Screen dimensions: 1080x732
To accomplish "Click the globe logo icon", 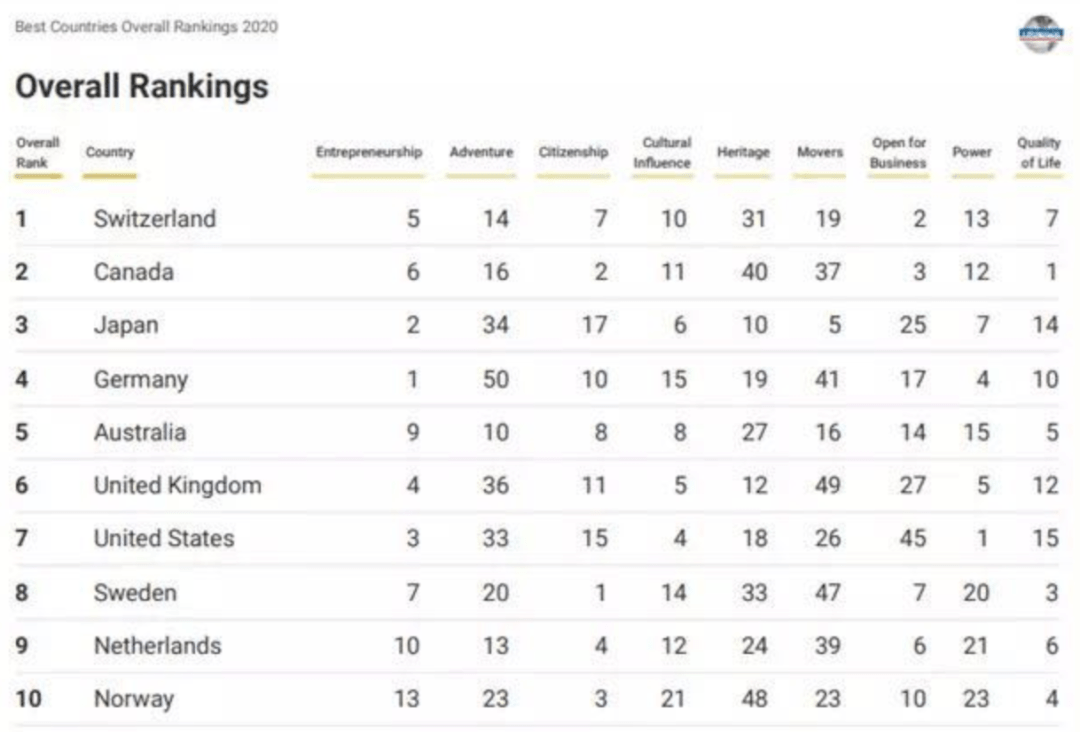I will click(1041, 34).
